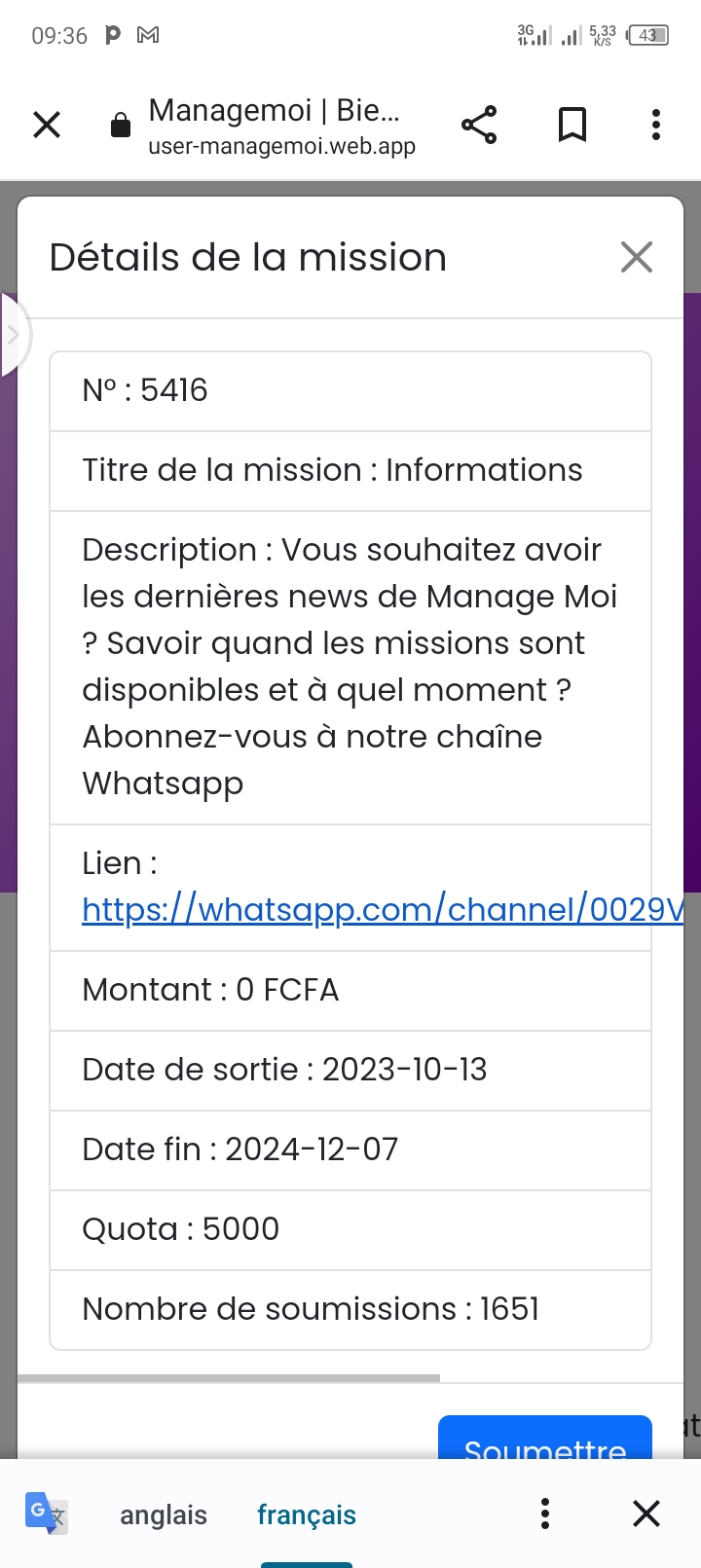Tap the P notification icon in status bar

(113, 36)
